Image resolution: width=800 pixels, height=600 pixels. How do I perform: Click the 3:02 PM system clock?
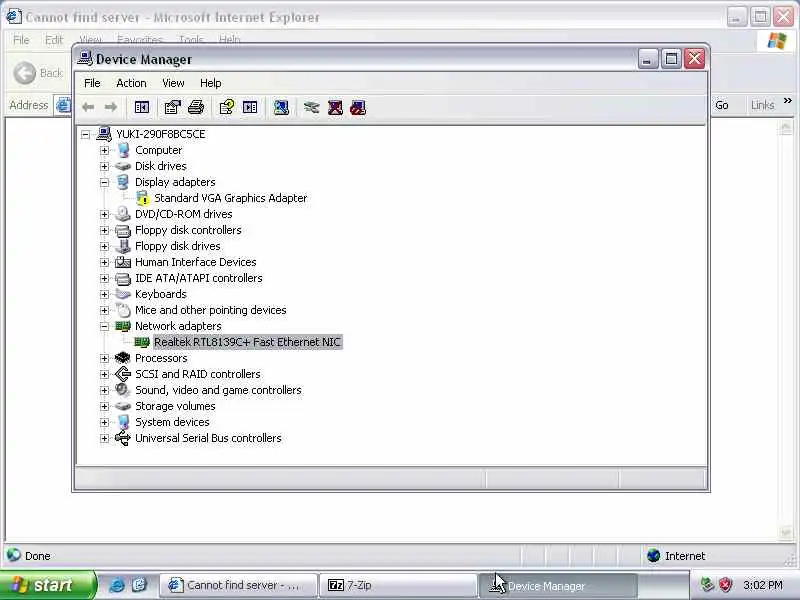click(763, 585)
